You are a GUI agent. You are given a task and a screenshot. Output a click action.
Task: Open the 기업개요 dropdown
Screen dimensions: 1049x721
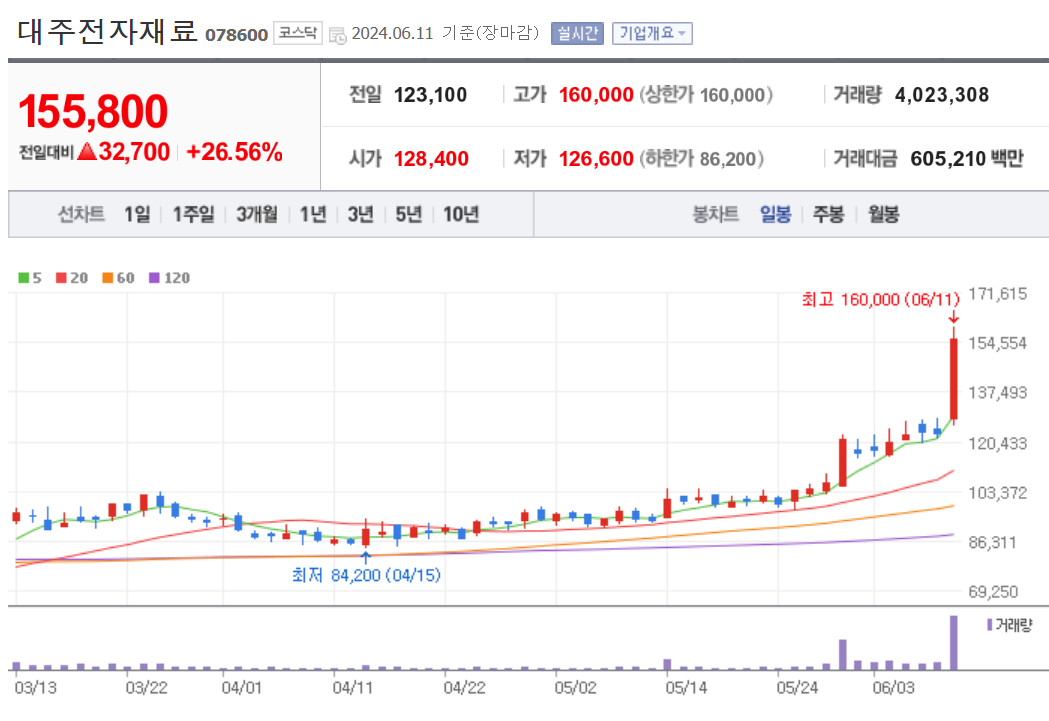pos(652,33)
